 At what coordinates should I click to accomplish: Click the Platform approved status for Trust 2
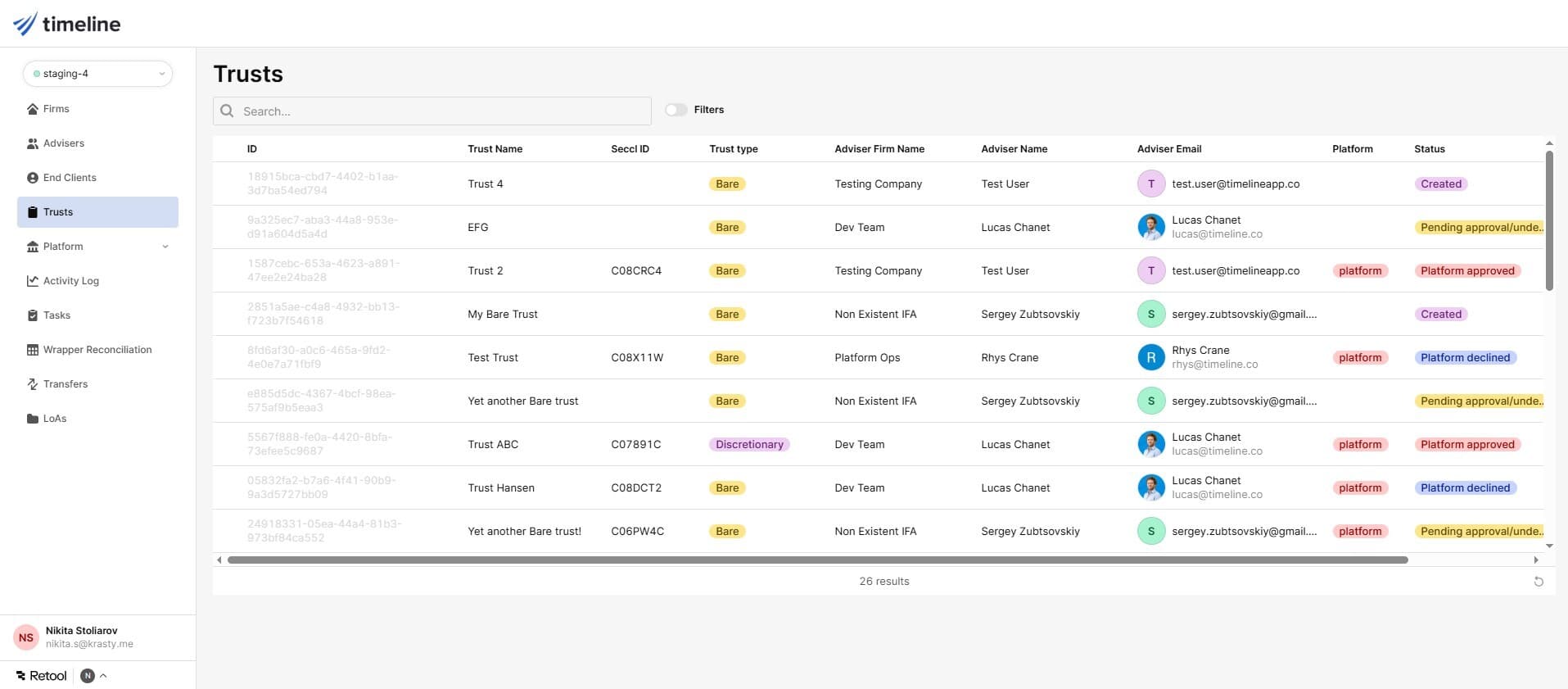pos(1467,271)
